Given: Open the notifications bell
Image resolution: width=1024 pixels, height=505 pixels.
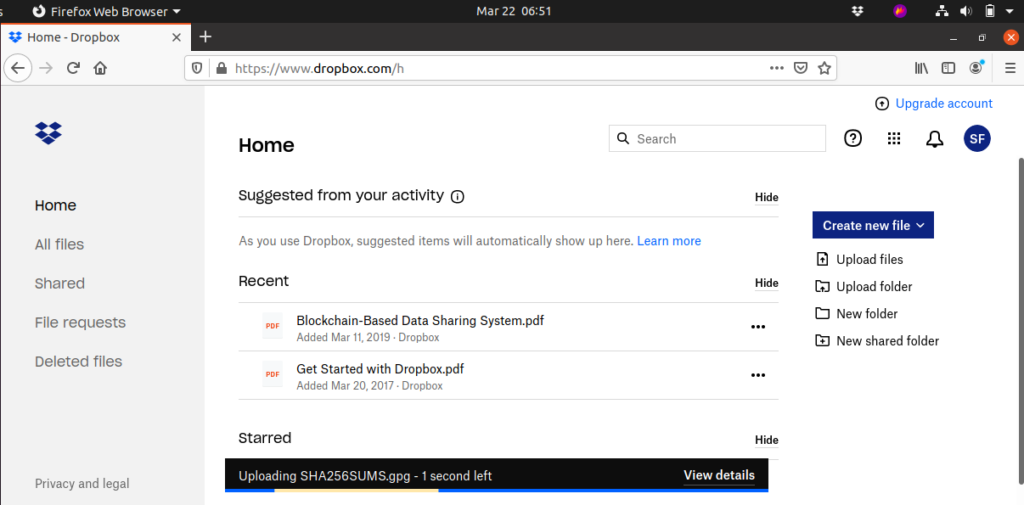Looking at the screenshot, I should point(935,138).
